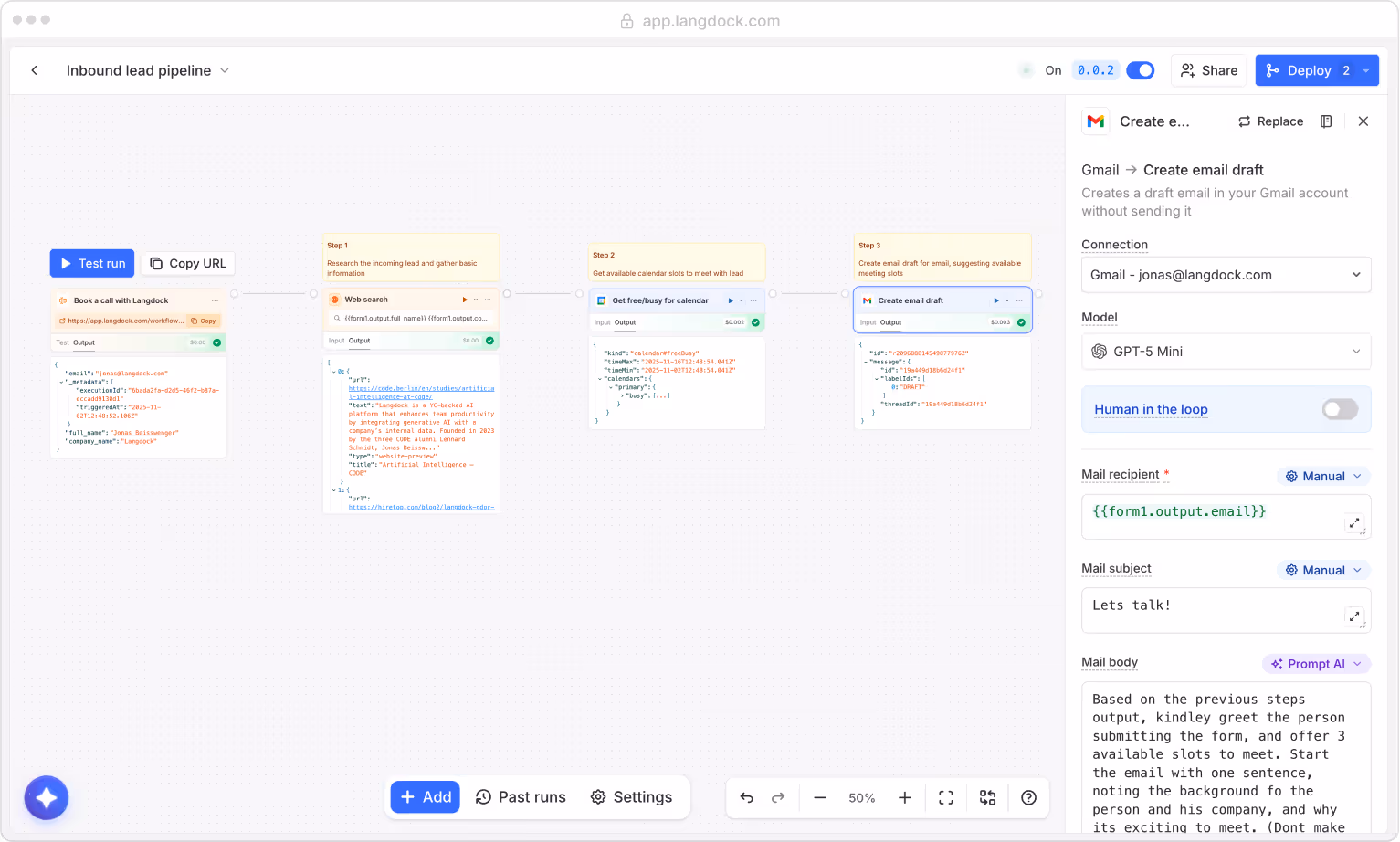Turn off the workflow On switch
This screenshot has width=1400, height=842.
point(1140,69)
